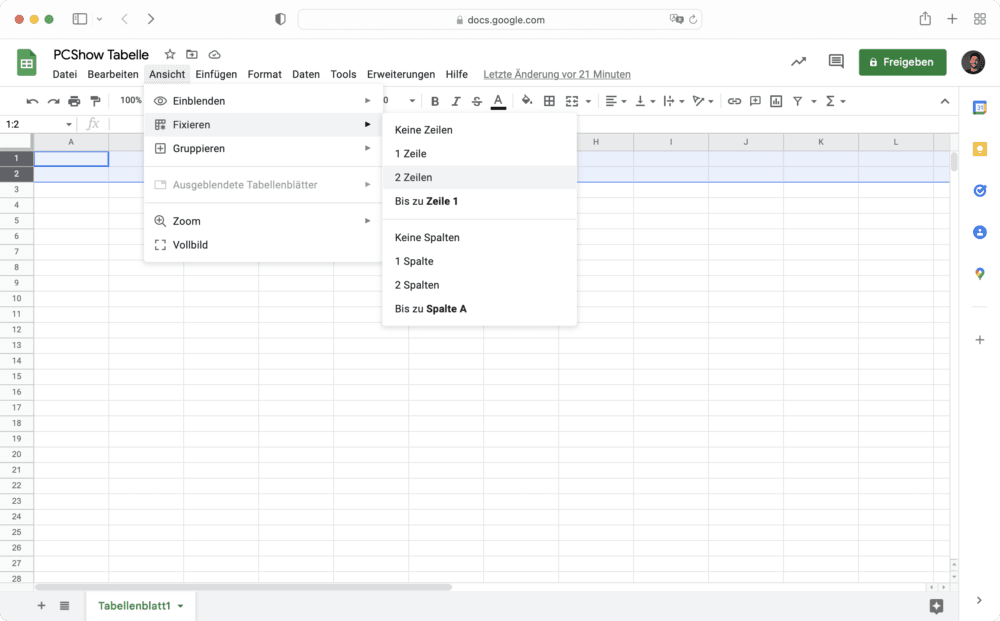Choose '1 Spalte' to freeze column

480,261
